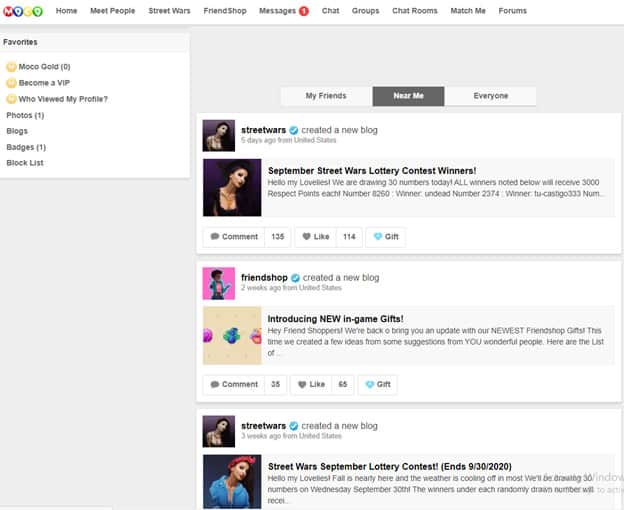Click verified badge on 3 weeks ago streetwars post

click(294, 426)
